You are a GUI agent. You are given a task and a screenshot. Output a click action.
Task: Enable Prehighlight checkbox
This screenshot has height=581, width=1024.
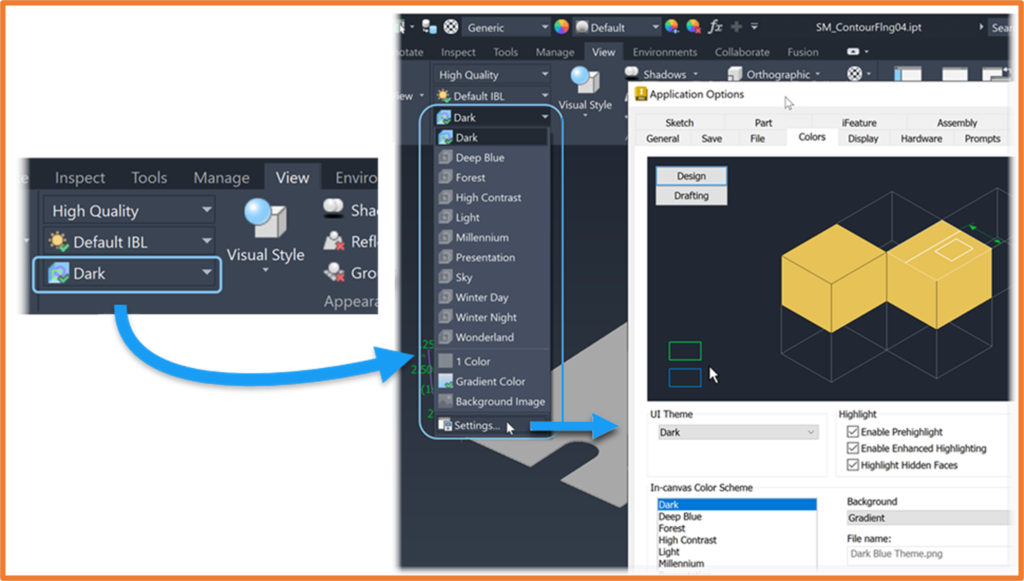852,432
